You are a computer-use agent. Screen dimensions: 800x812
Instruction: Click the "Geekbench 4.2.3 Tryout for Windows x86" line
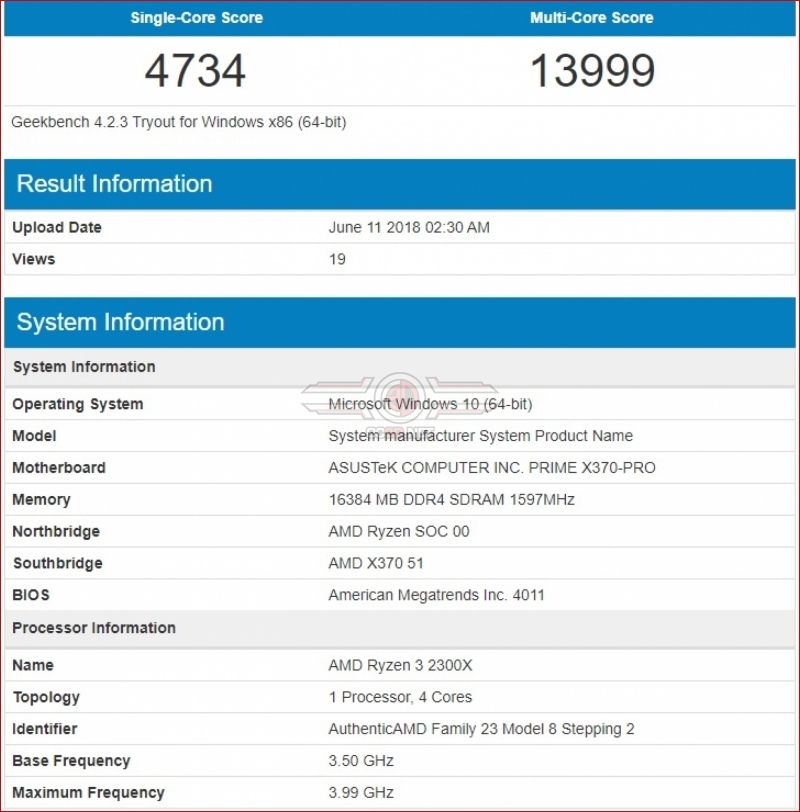179,122
